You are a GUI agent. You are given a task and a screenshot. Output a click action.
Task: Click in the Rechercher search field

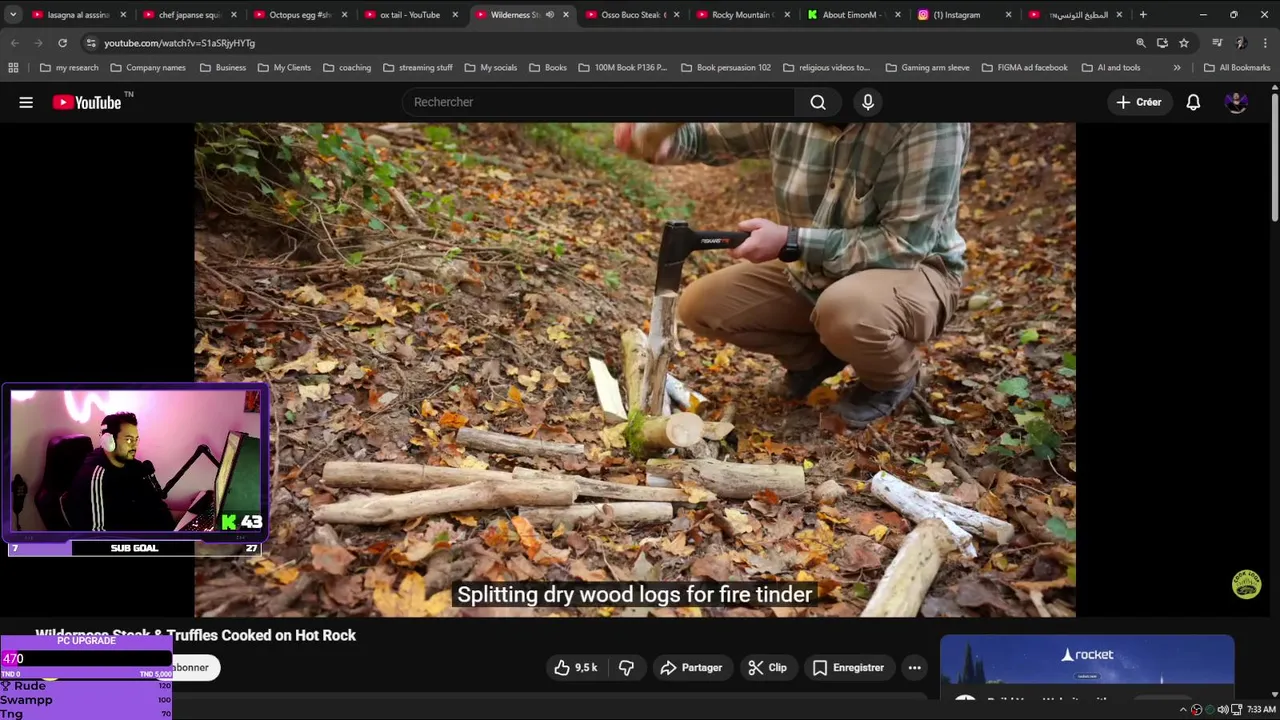click(x=598, y=102)
